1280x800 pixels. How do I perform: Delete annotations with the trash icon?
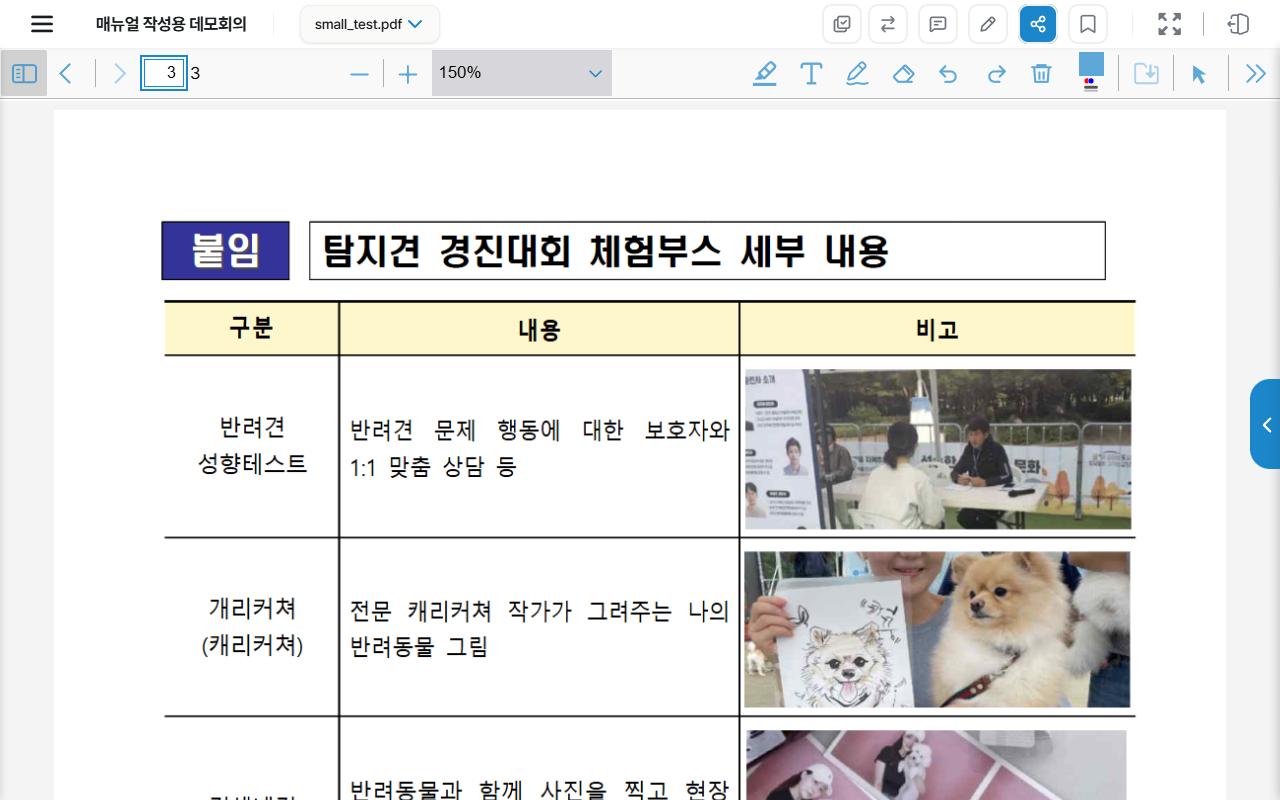[1042, 73]
